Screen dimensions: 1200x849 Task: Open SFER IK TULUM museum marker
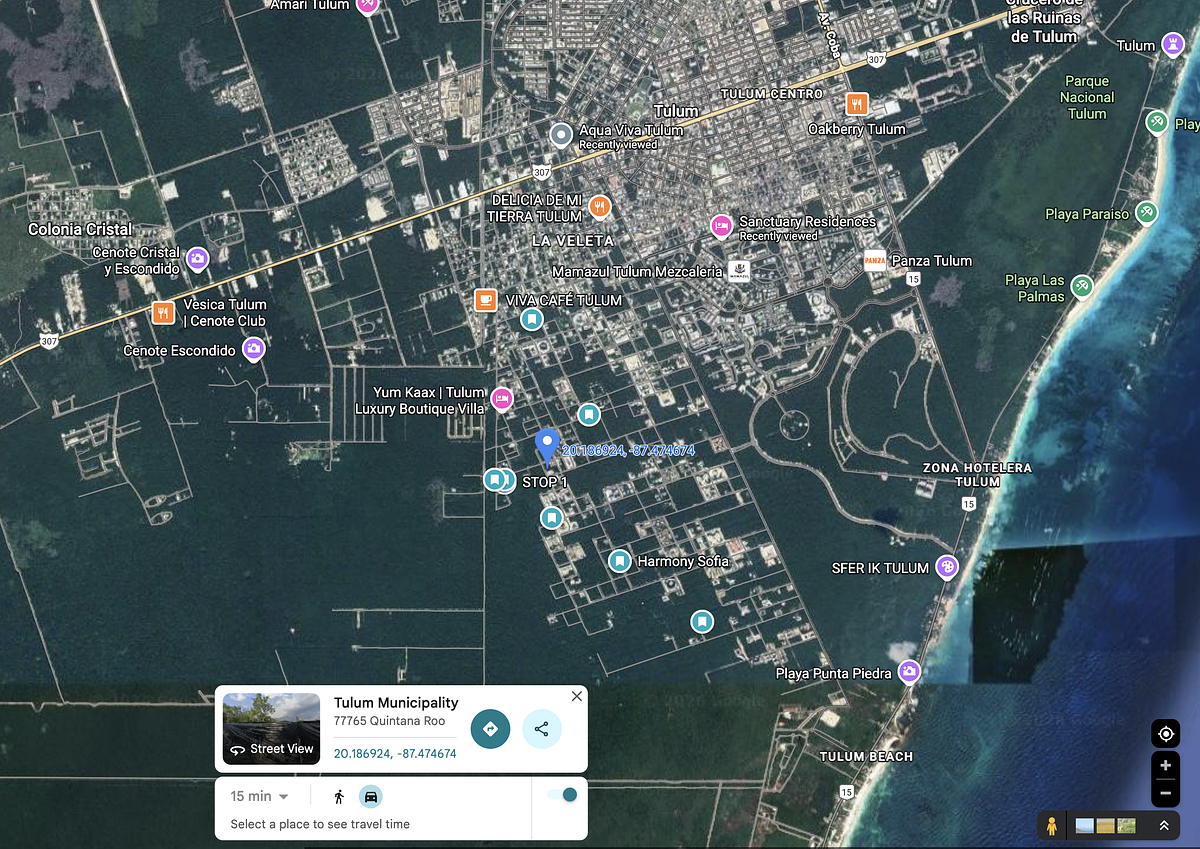[947, 567]
